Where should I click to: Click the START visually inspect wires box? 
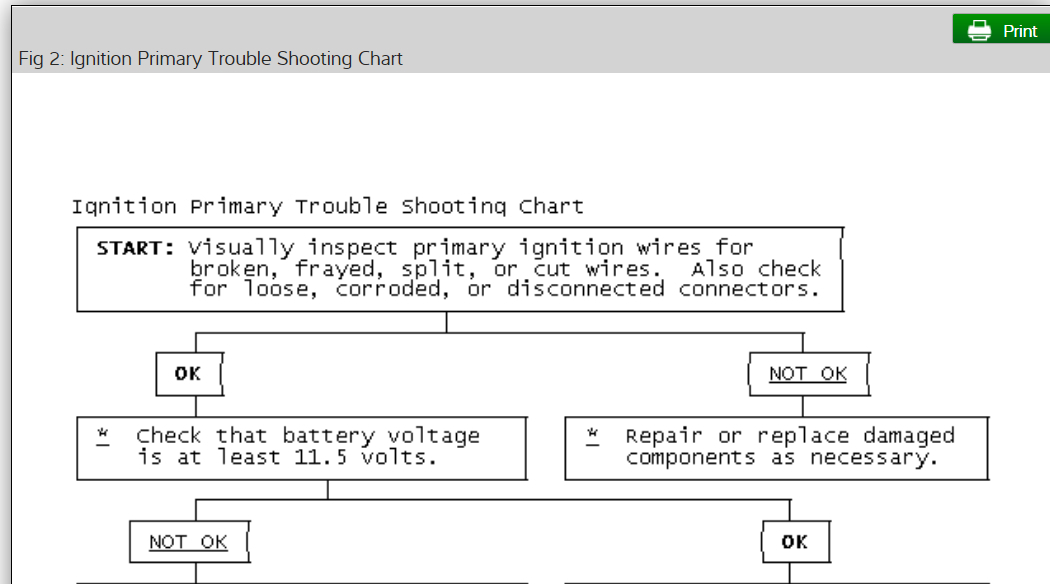[x=460, y=269]
